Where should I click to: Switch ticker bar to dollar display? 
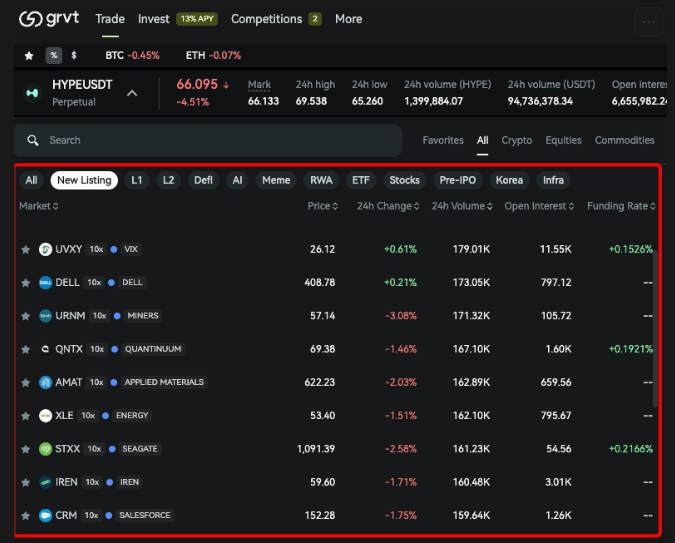click(74, 55)
